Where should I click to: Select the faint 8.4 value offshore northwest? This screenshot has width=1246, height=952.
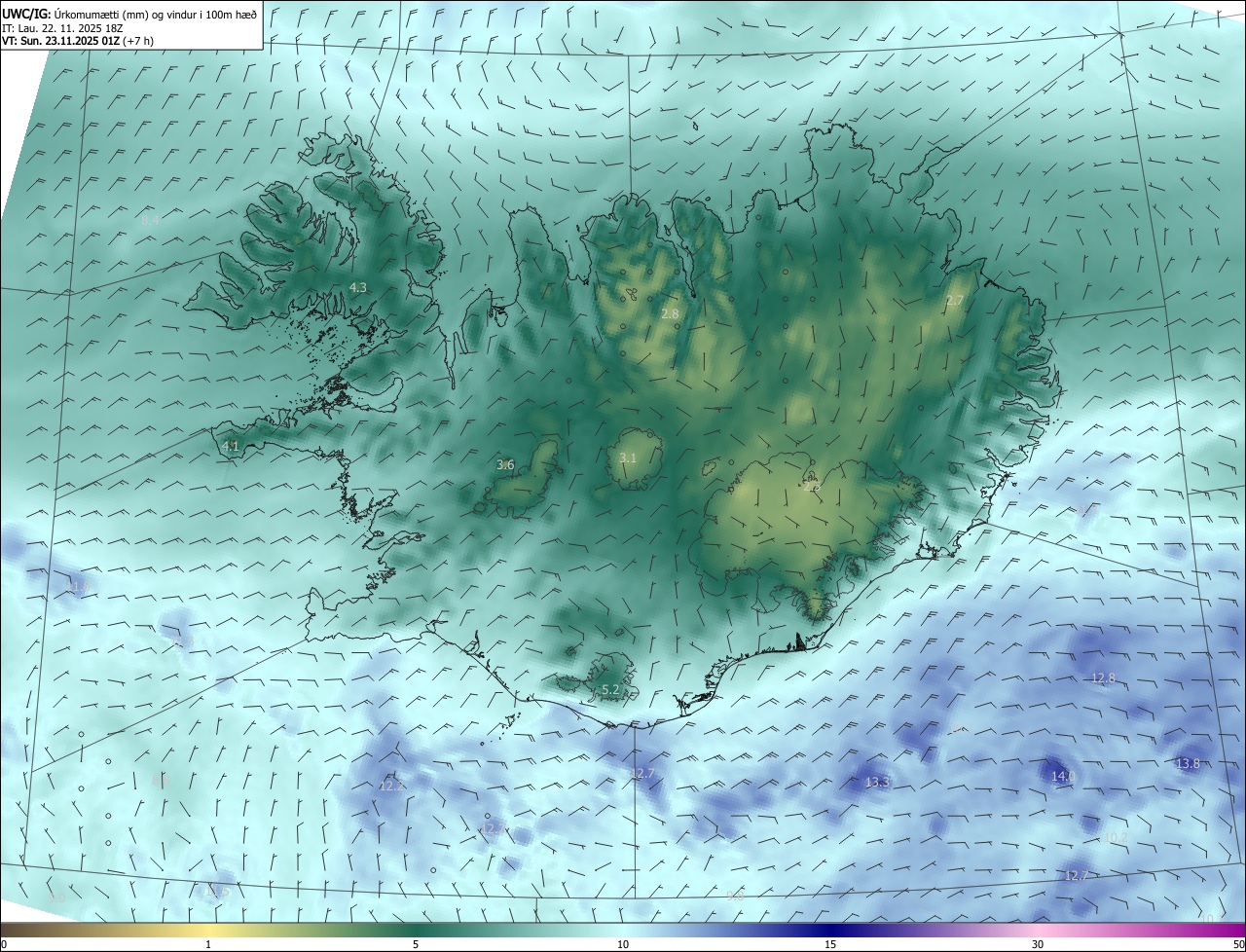pyautogui.click(x=150, y=222)
